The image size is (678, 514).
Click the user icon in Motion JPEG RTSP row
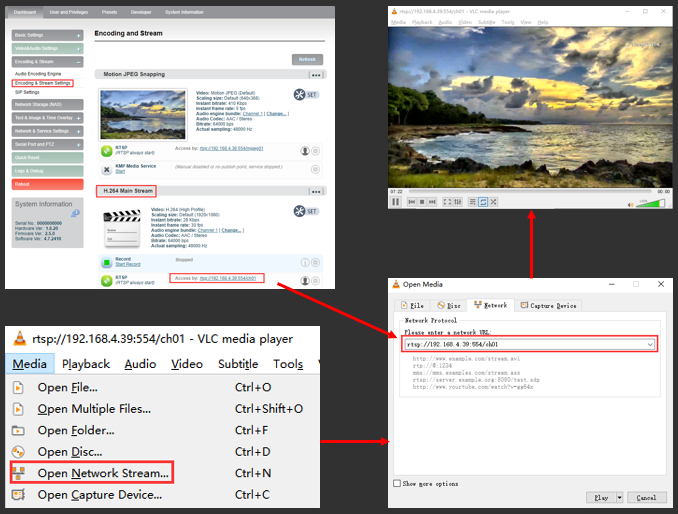[305, 151]
